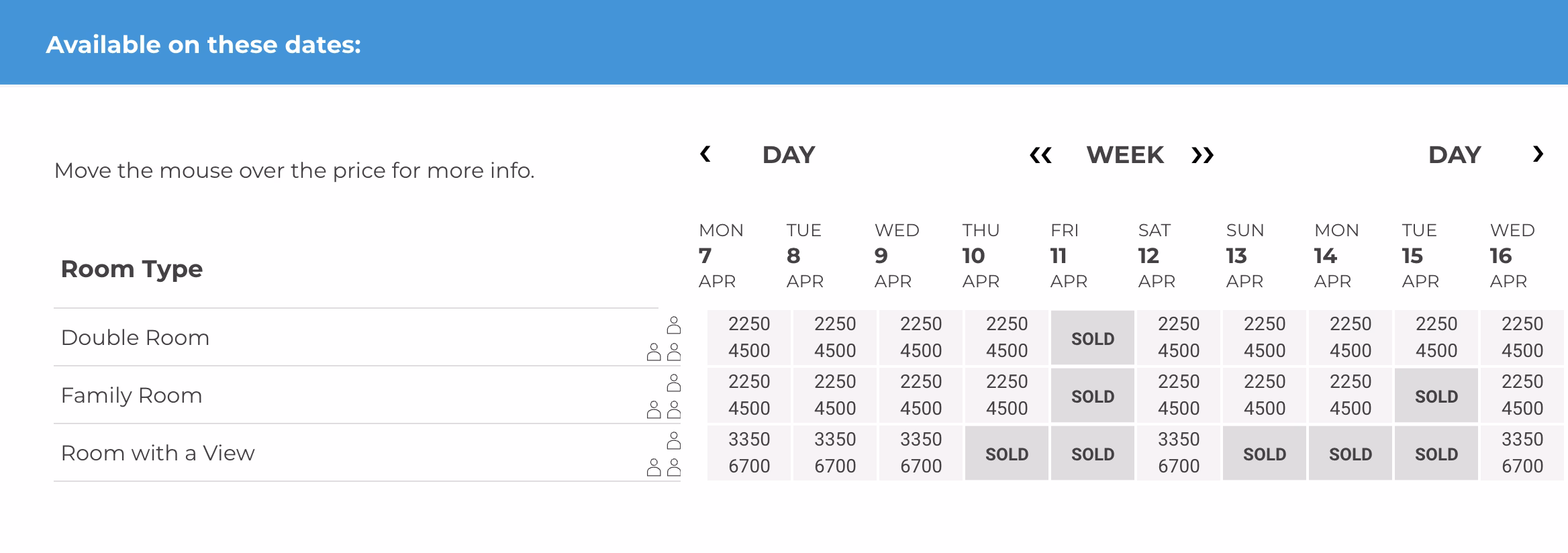Click Family Room SOLD cell on Fri 11 Apr
The width and height of the screenshot is (1568, 553).
coord(1093,395)
